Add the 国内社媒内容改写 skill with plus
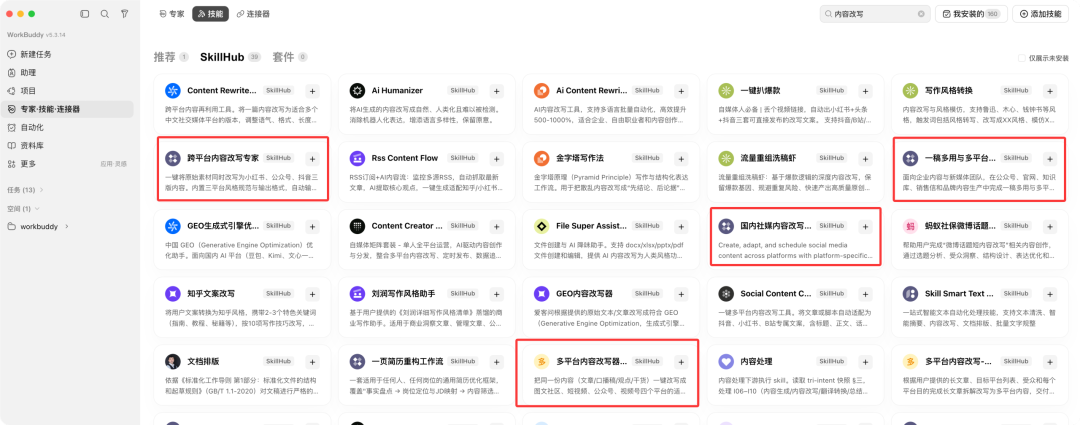Image resolution: width=1080 pixels, height=425 pixels. [x=865, y=226]
